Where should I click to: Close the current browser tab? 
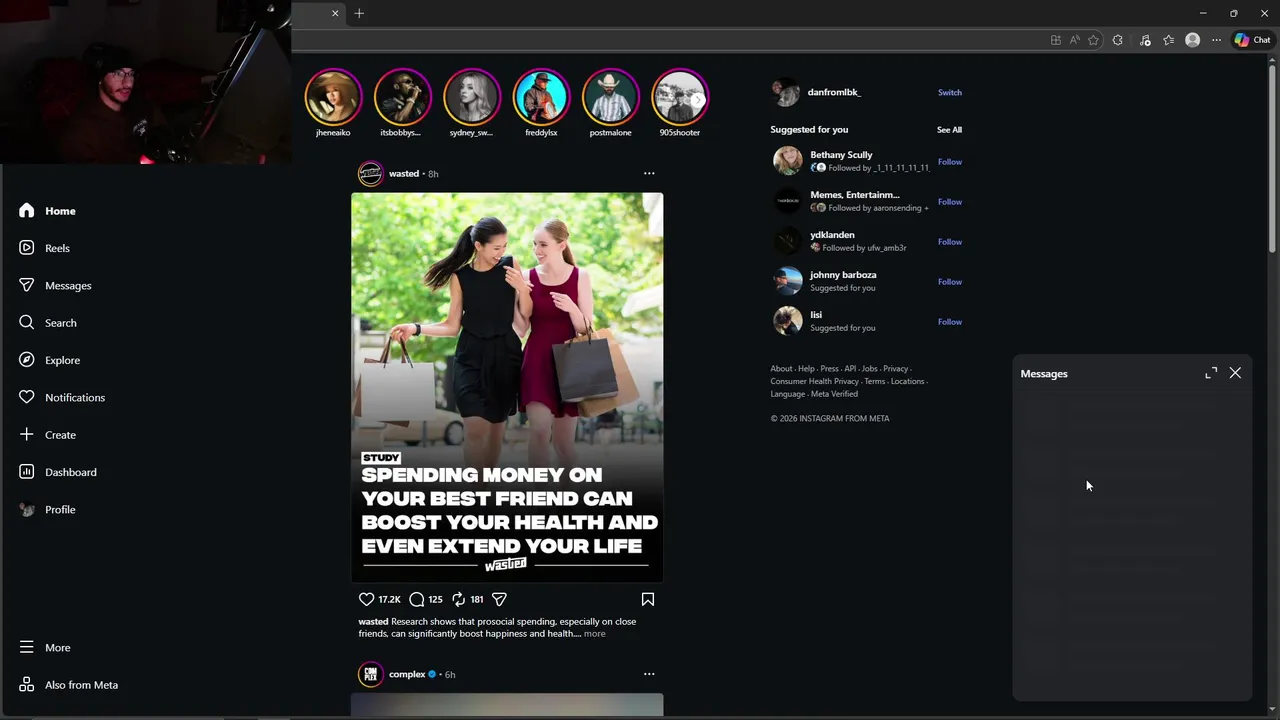pyautogui.click(x=335, y=13)
